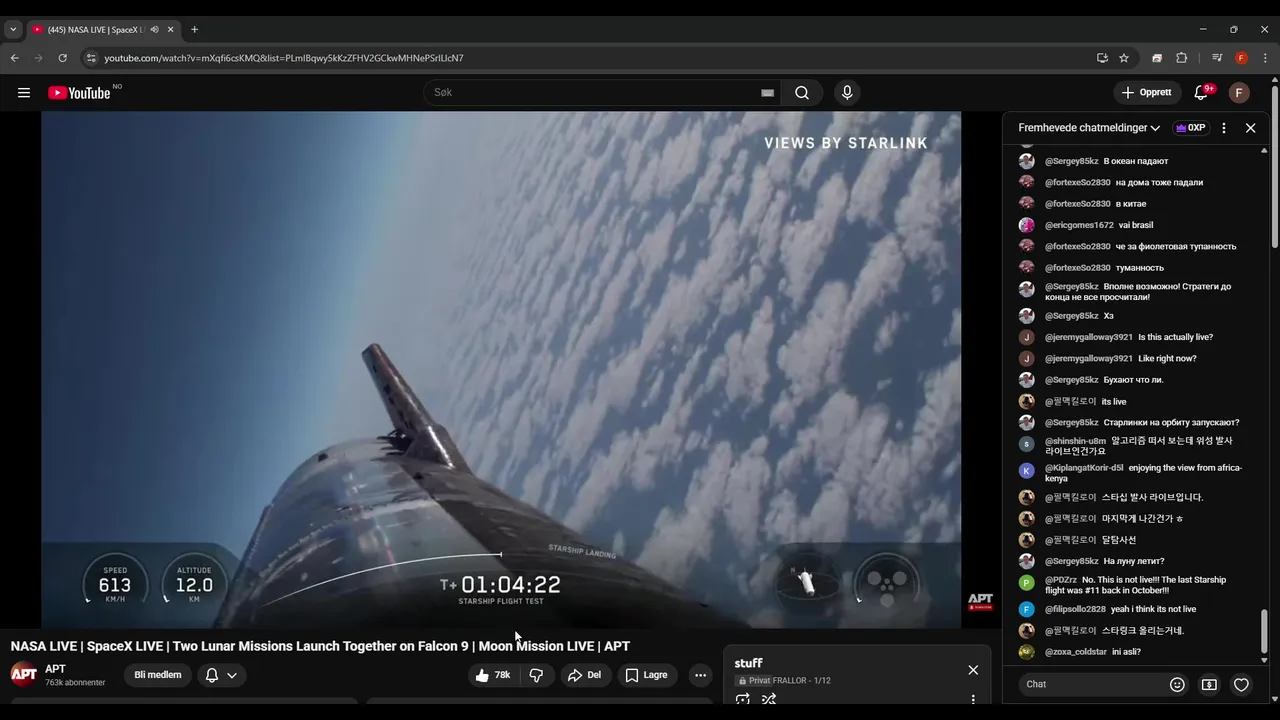
Task: Mute the tab via speaker icon
Action: click(x=154, y=30)
